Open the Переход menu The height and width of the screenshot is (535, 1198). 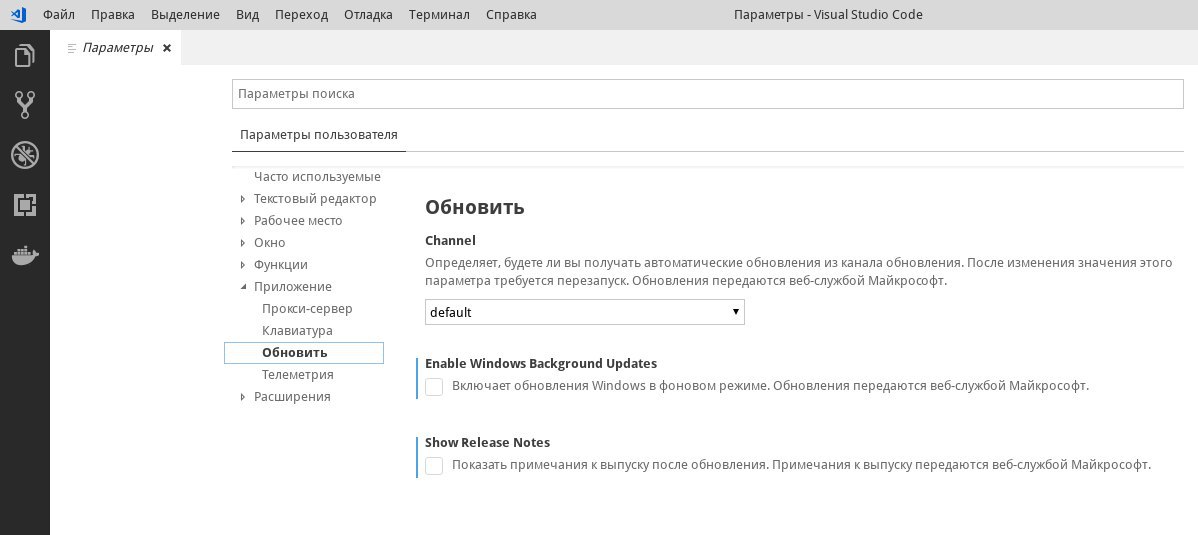pos(302,15)
